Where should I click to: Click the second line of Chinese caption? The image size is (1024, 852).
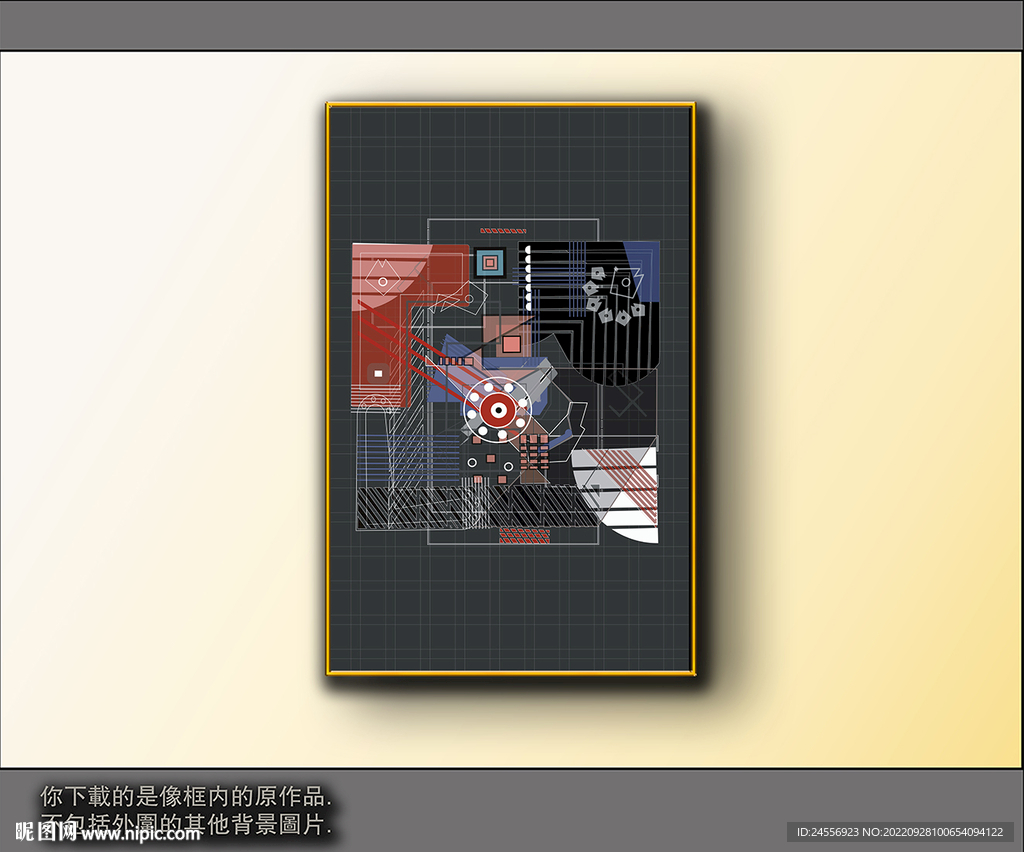185,825
